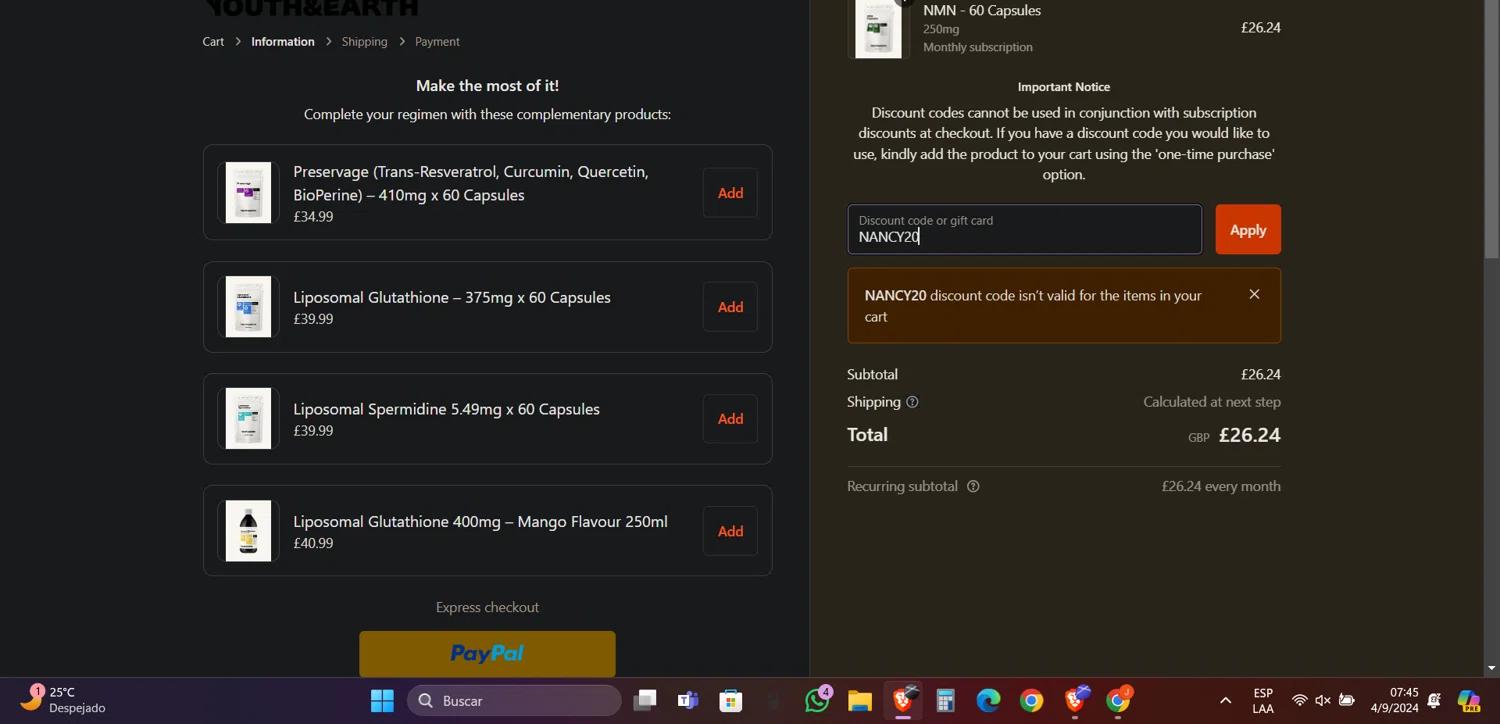Check out with PayPal express button

point(487,654)
